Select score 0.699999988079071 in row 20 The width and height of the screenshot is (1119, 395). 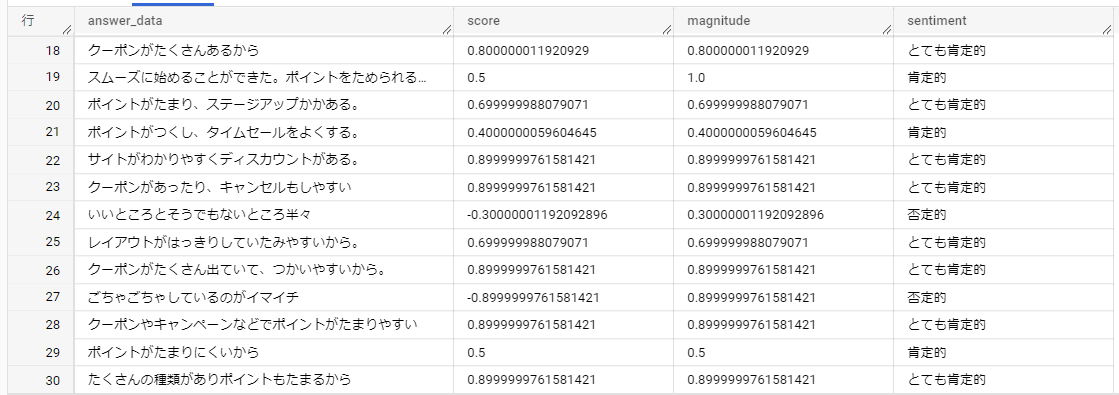[x=527, y=105]
